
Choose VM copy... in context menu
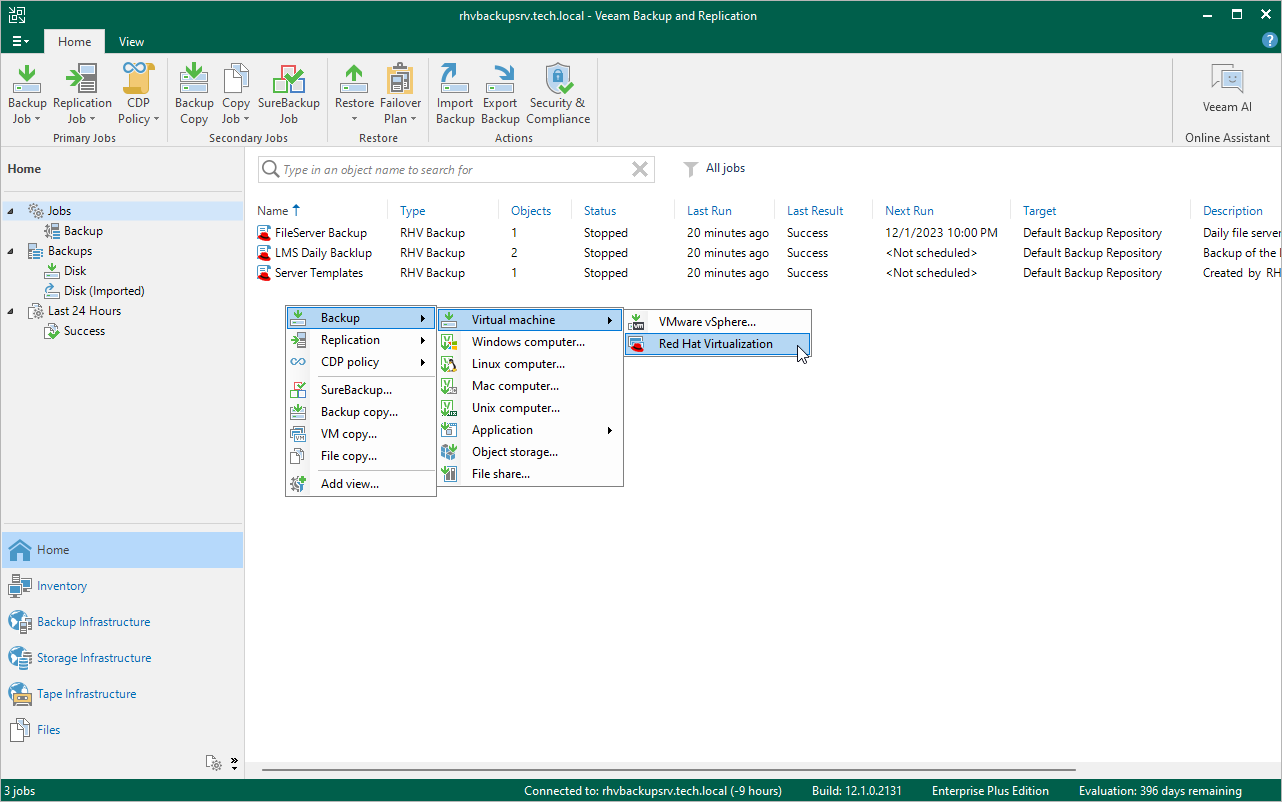pyautogui.click(x=361, y=434)
